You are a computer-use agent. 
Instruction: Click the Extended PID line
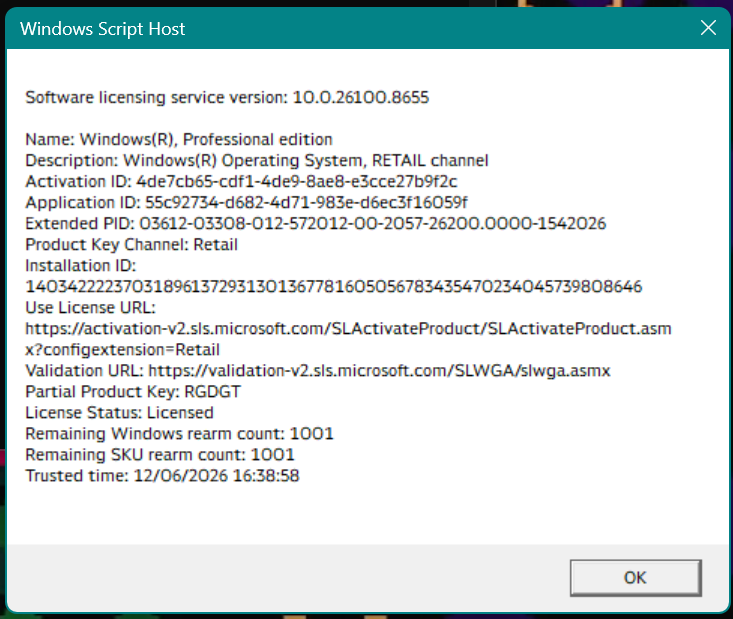[316, 223]
